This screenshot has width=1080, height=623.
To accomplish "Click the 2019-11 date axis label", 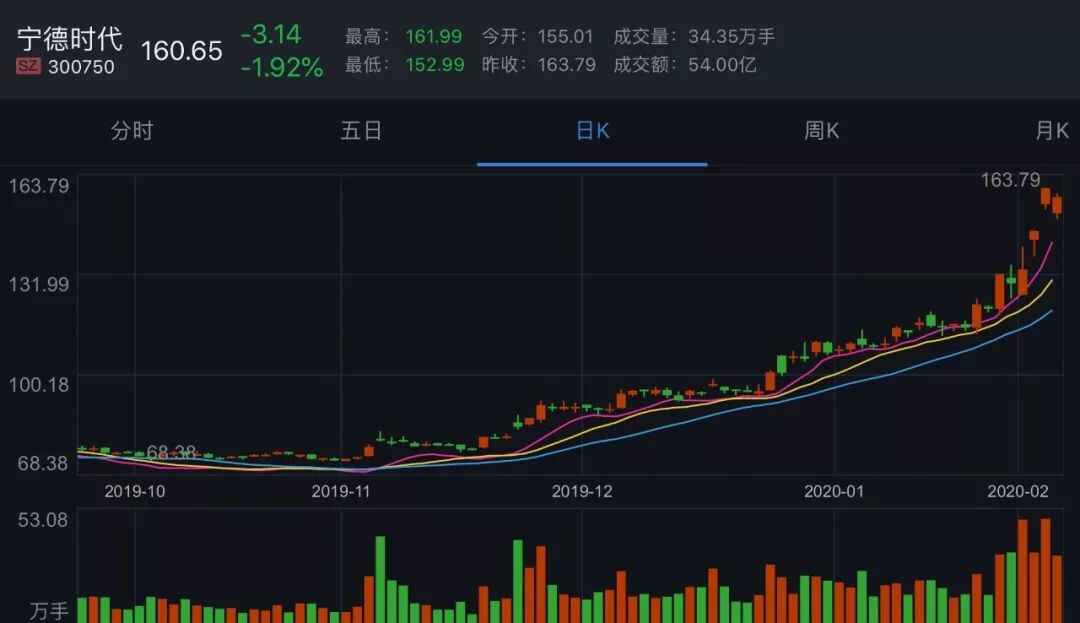I will 340,492.
